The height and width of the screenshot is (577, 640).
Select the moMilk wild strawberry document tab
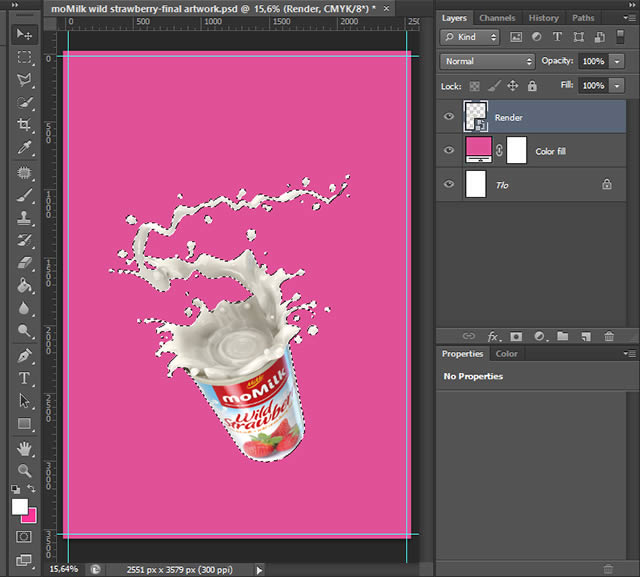213,9
